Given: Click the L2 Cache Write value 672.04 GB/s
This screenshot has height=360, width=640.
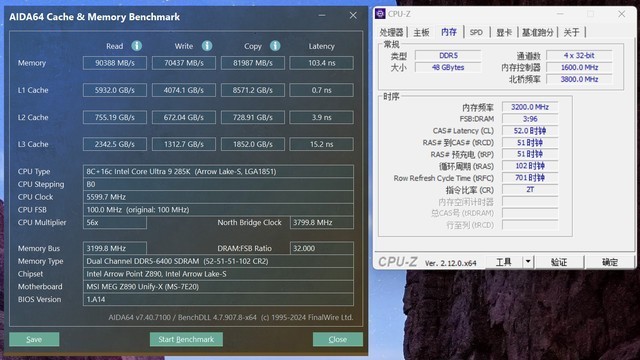Looking at the screenshot, I should (184, 117).
